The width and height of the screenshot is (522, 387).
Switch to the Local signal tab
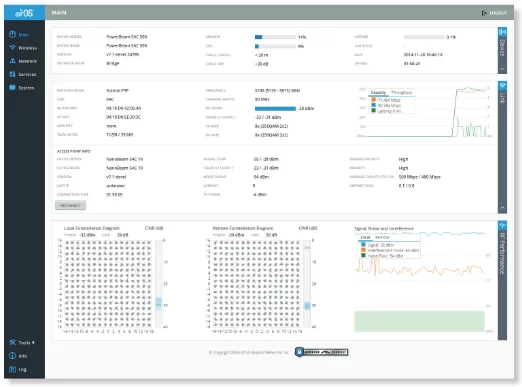[365, 237]
